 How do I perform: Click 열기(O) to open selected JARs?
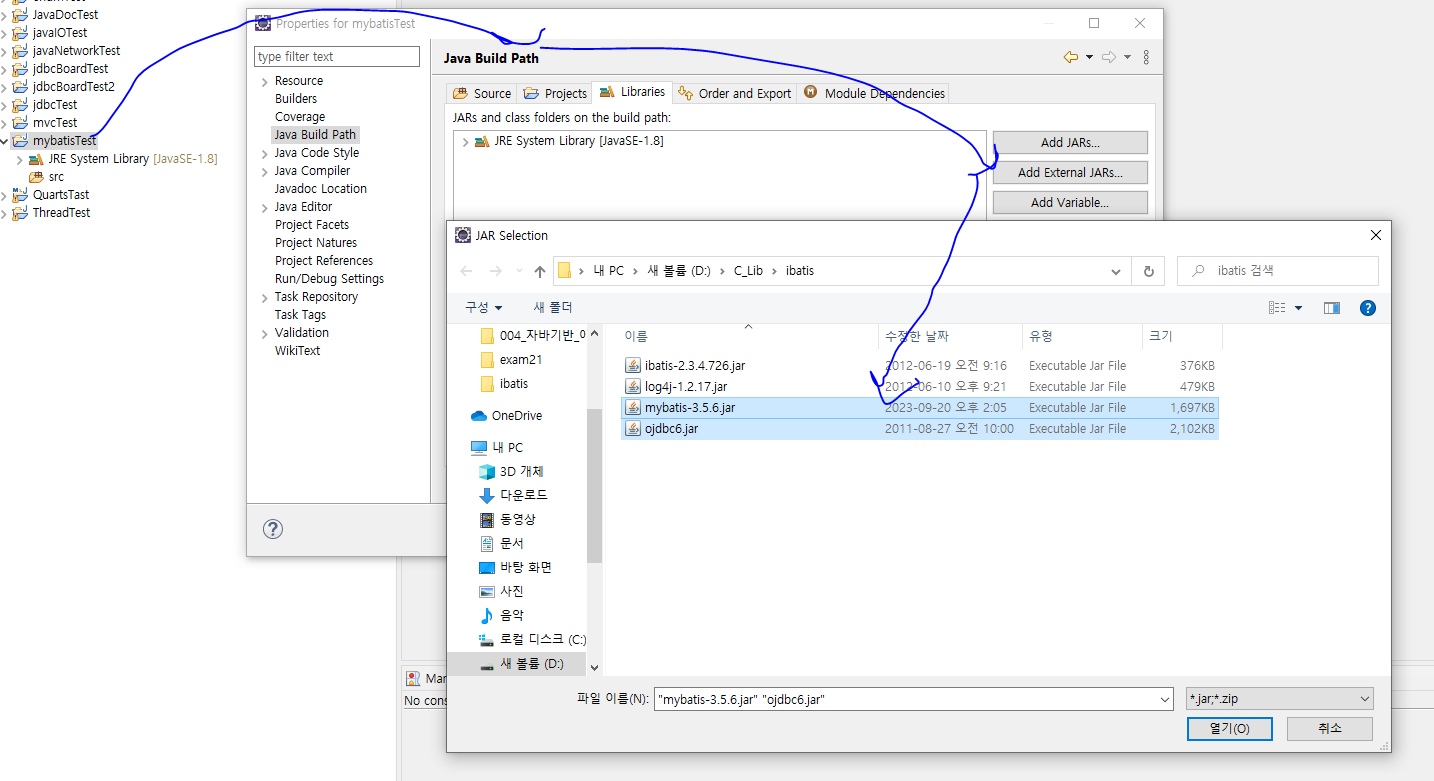point(1229,729)
